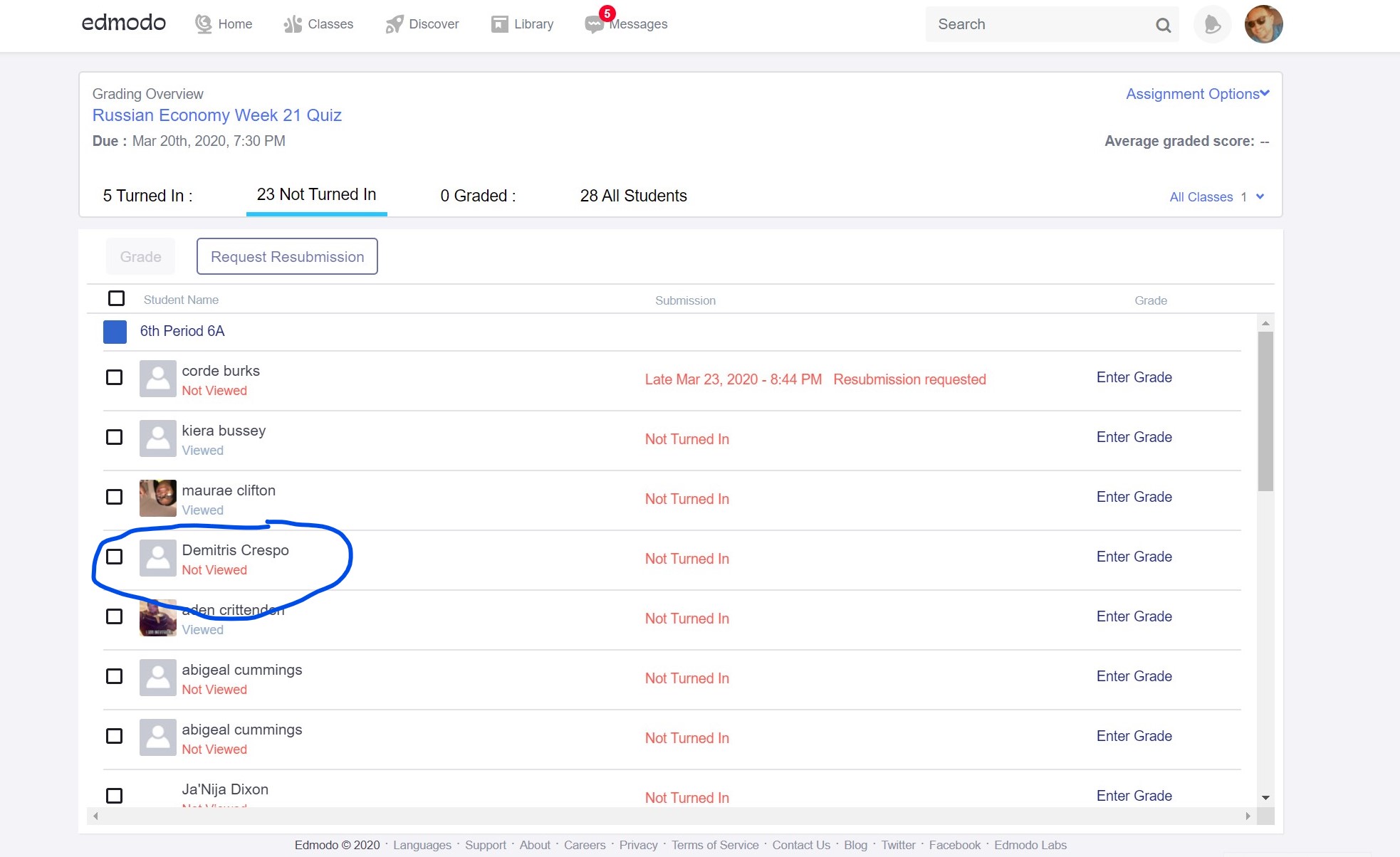Open the Messages chat bubble icon
Viewport: 1400px width, 857px height.
tap(593, 25)
